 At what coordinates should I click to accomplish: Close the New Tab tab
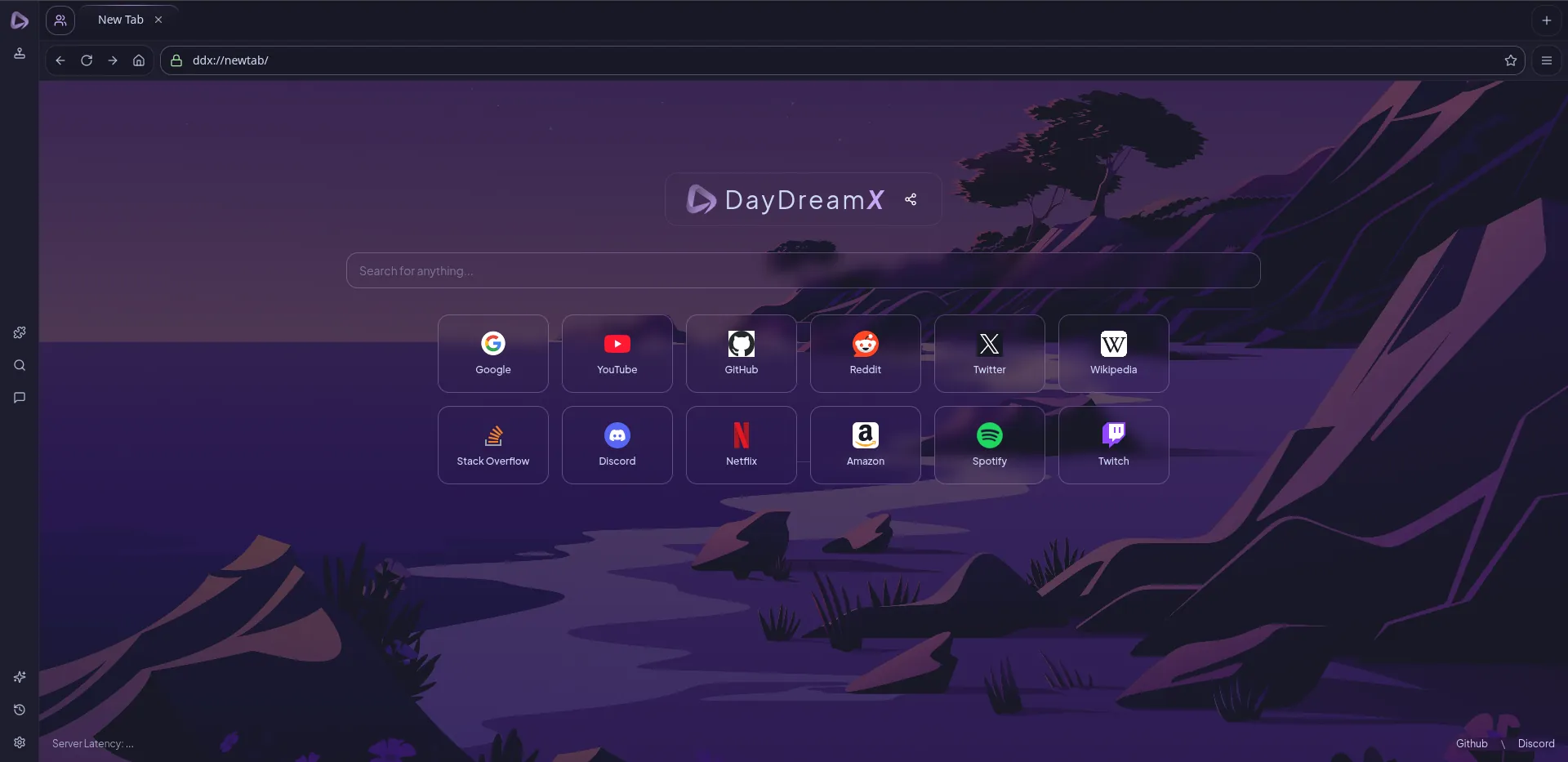click(x=158, y=20)
